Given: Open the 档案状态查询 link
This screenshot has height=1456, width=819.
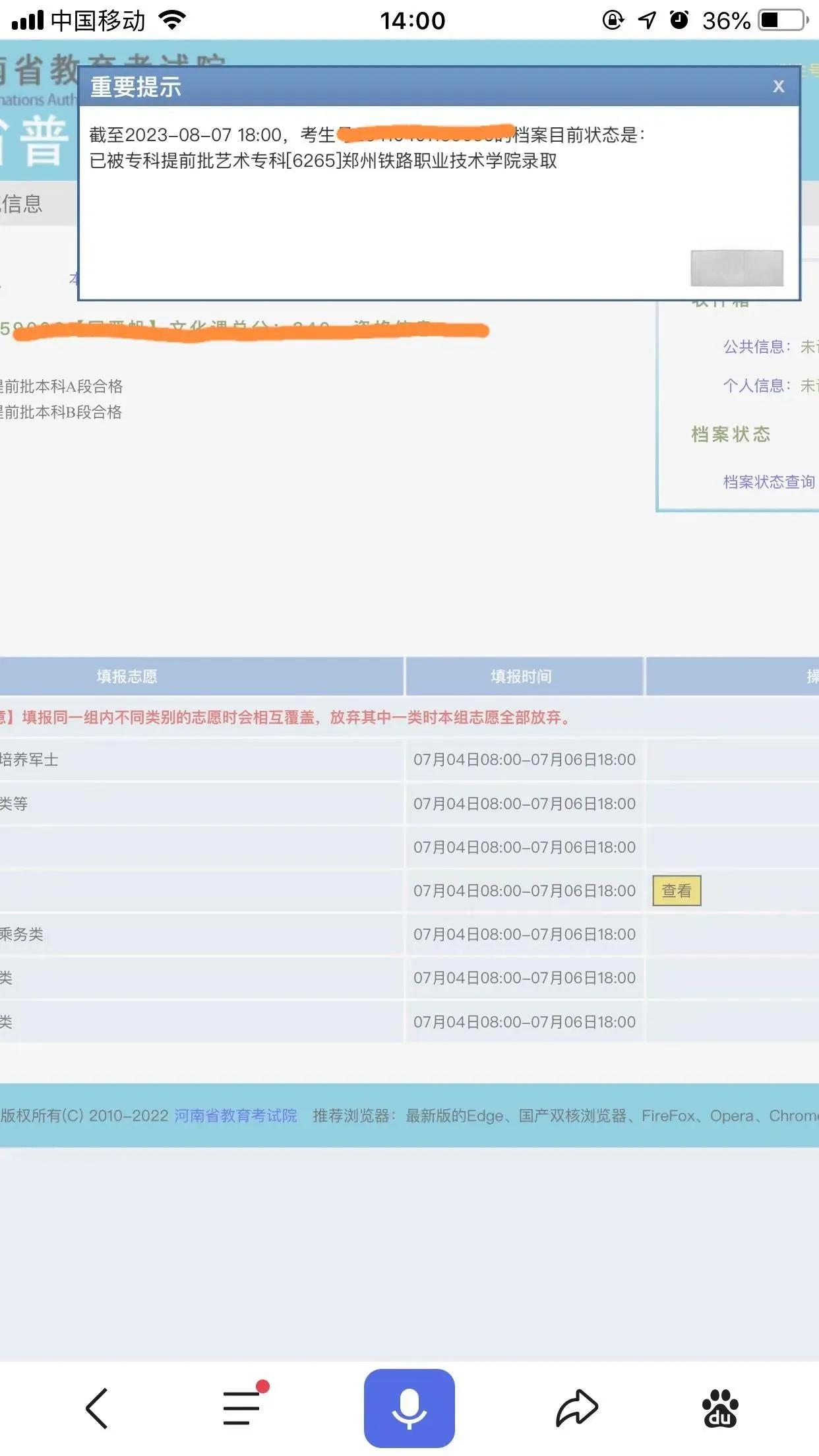Looking at the screenshot, I should pyautogui.click(x=769, y=482).
